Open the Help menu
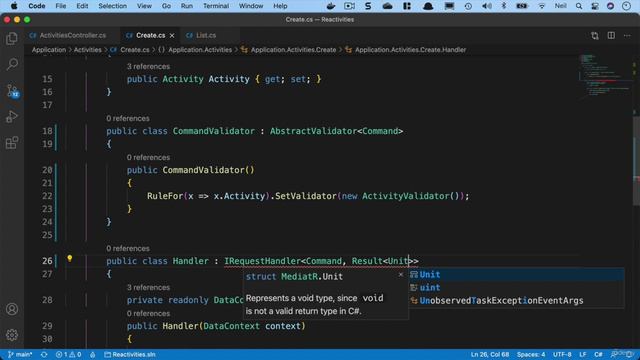The height and width of the screenshot is (360, 640). [x=280, y=6]
